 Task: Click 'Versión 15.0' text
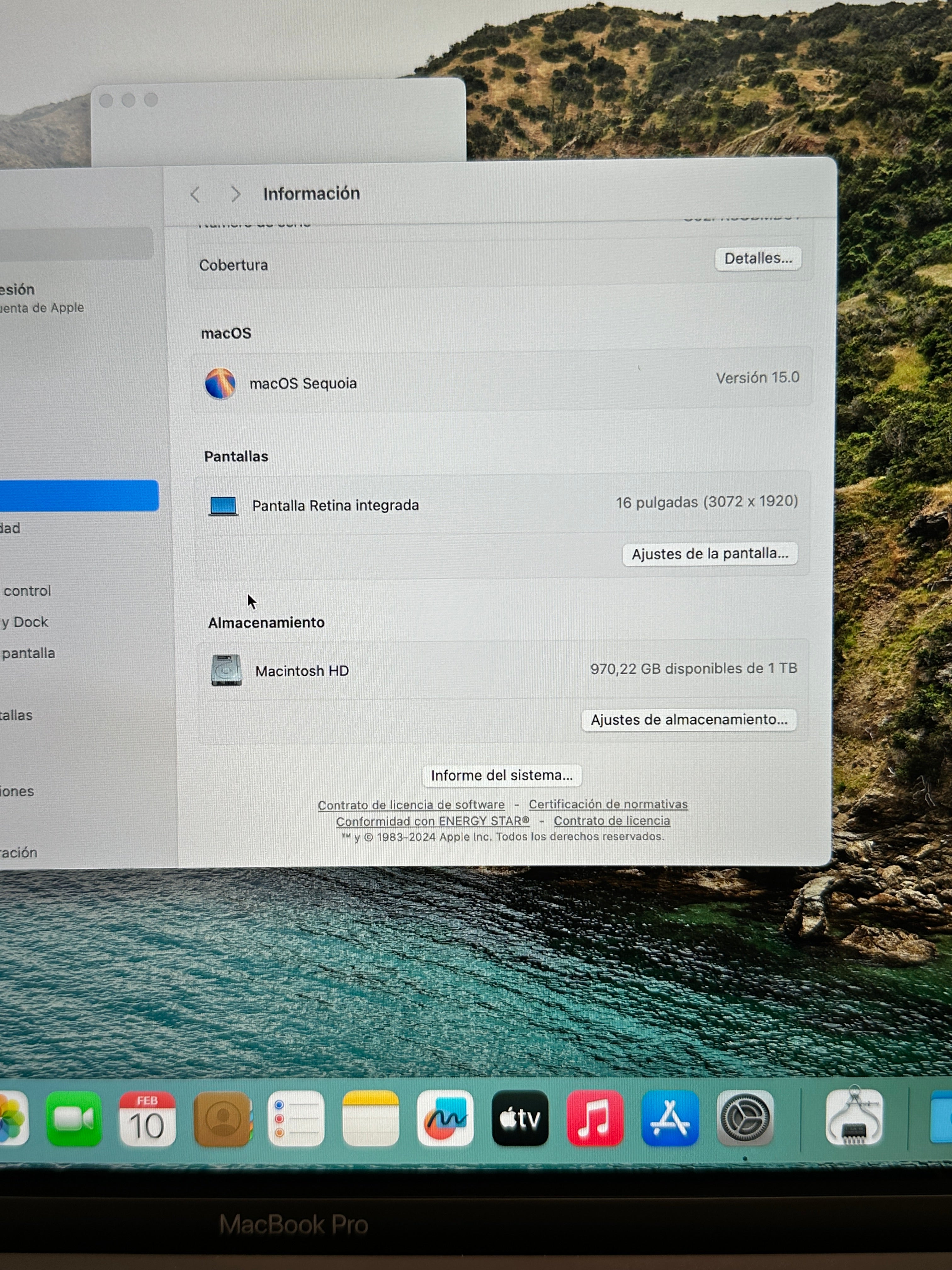pos(757,378)
